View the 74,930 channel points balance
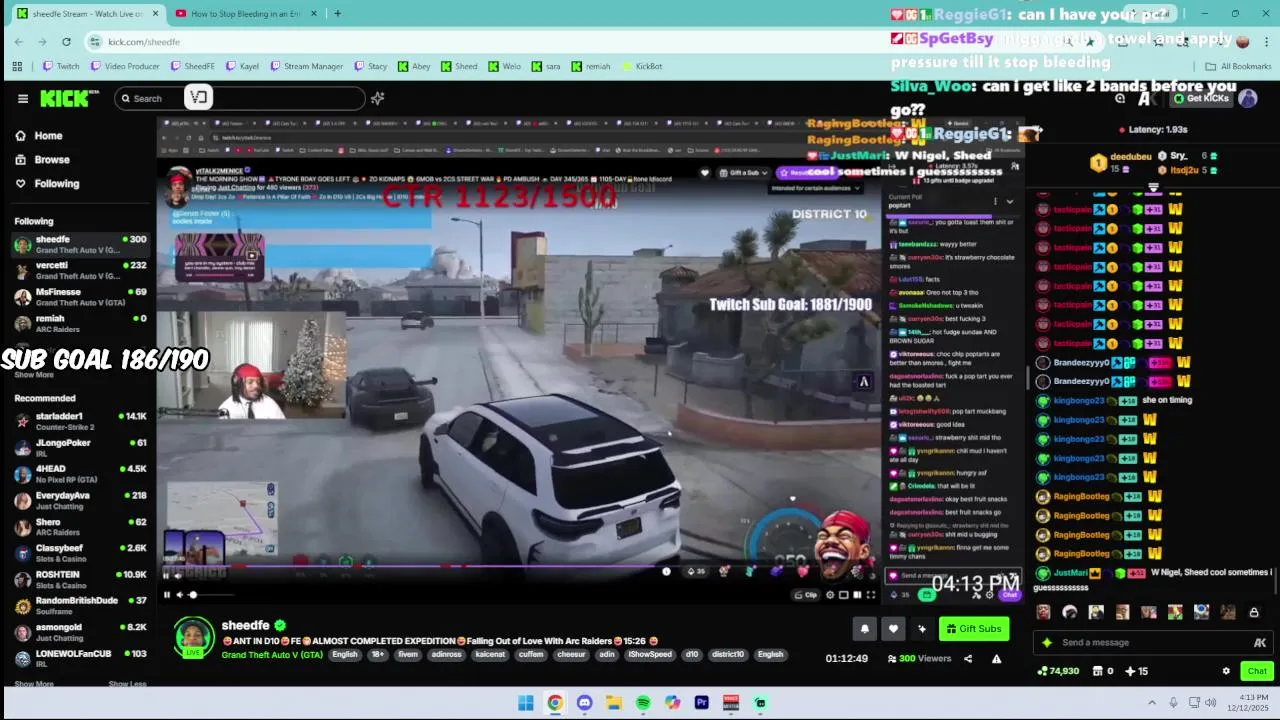The width and height of the screenshot is (1280, 720). (x=1059, y=671)
